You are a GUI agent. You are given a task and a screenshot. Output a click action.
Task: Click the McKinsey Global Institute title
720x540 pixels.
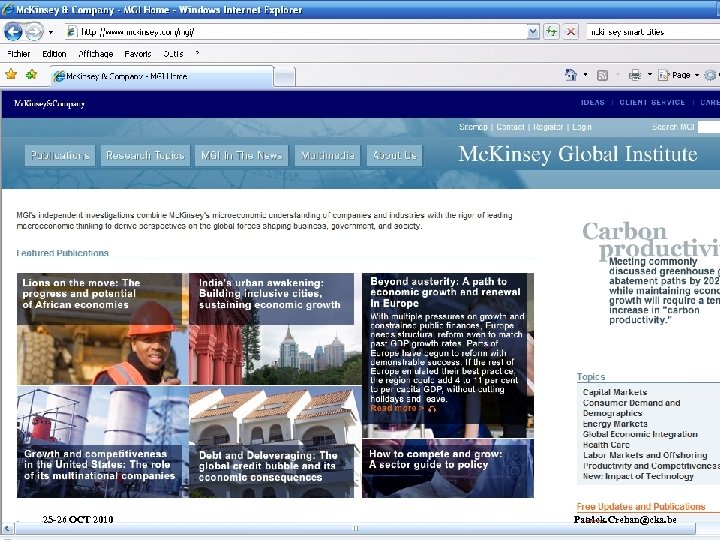pos(578,154)
